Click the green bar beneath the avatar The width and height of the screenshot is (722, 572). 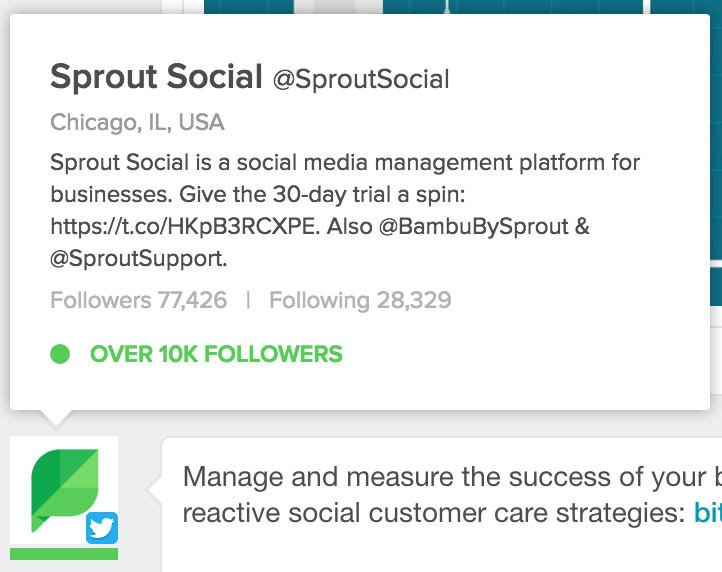click(x=64, y=554)
